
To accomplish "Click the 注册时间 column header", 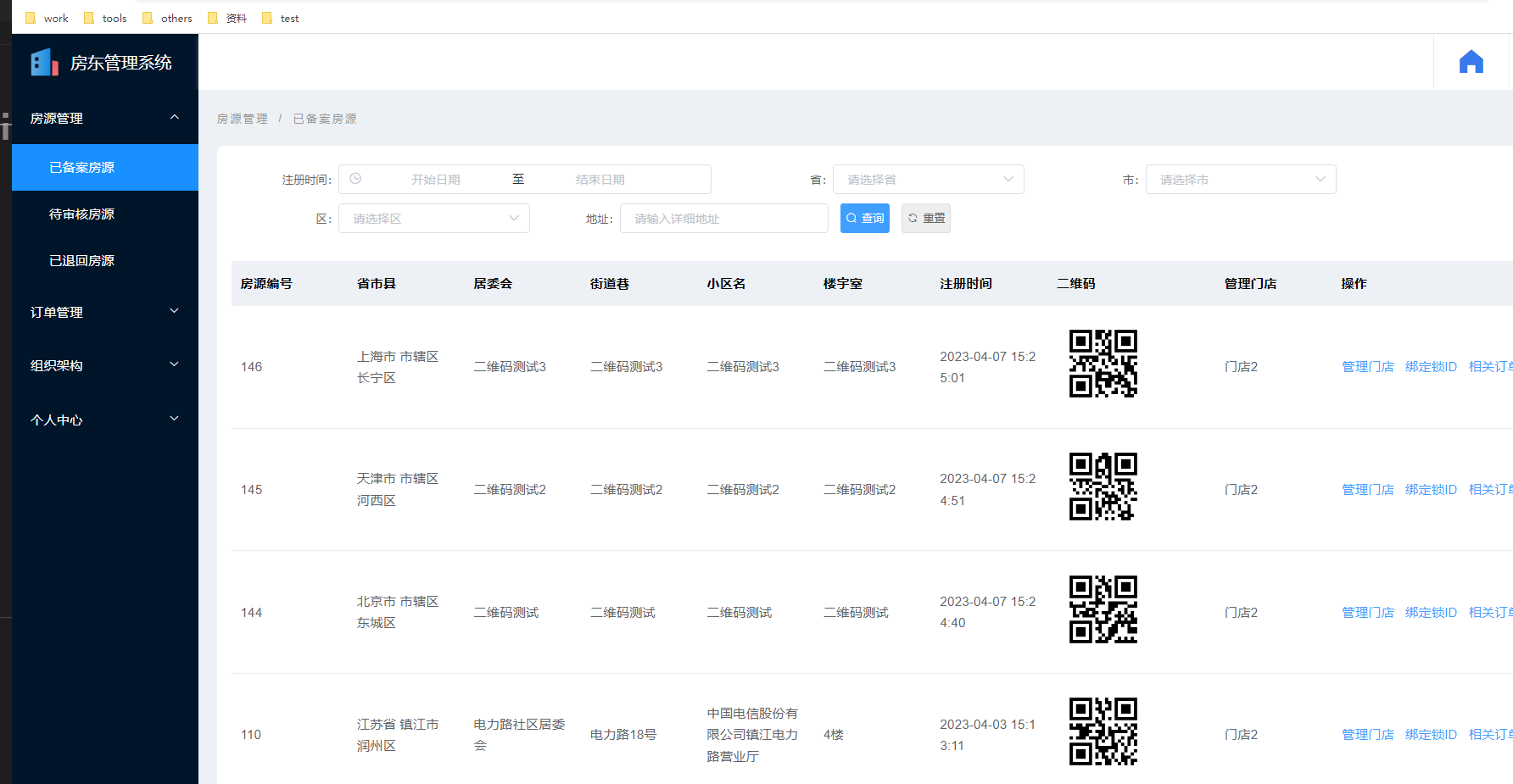I will (x=966, y=283).
